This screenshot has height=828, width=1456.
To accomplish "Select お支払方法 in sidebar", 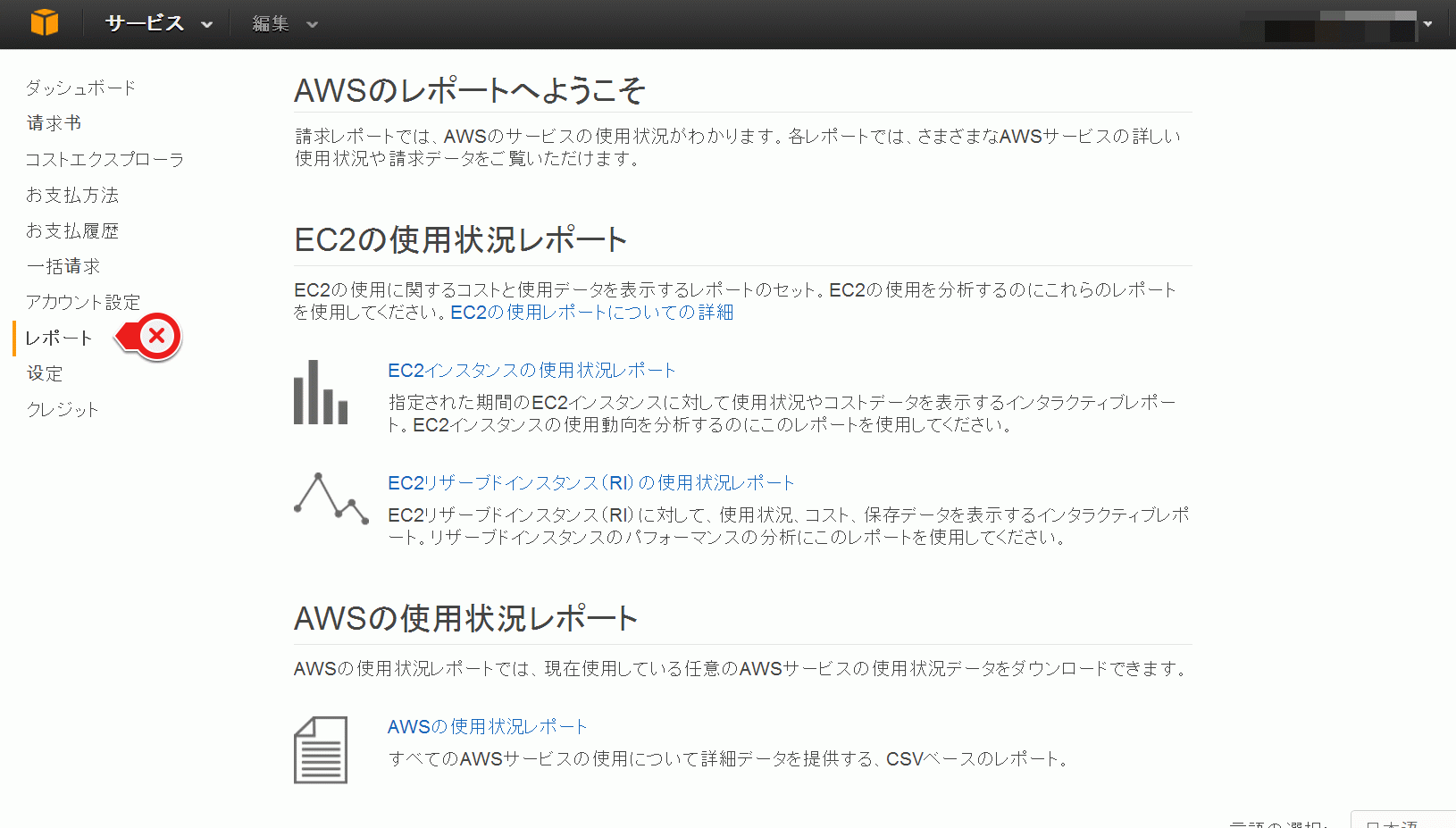I will (x=71, y=195).
